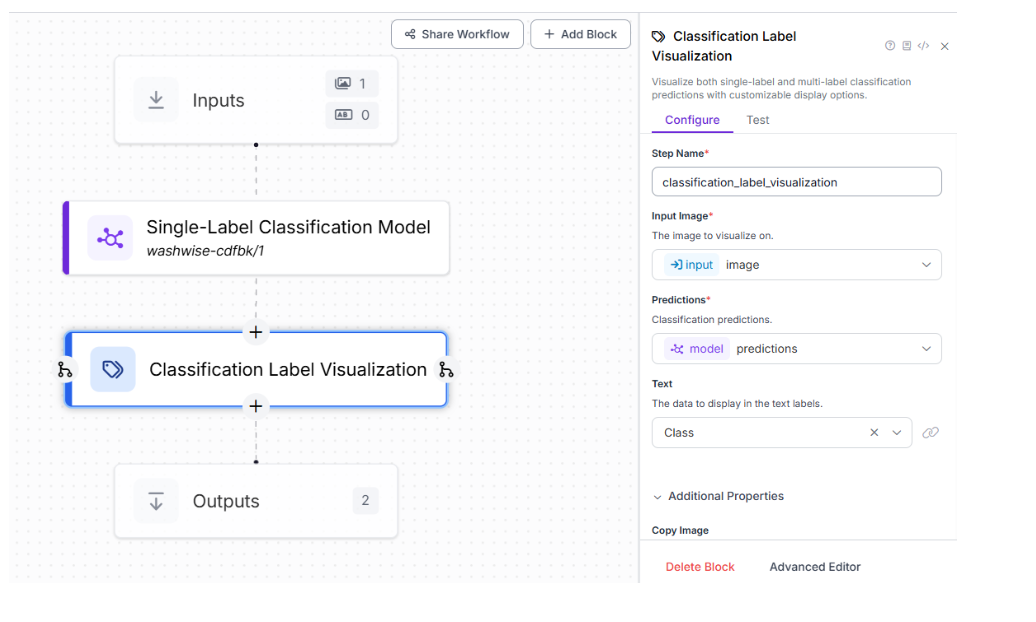Close the Classification Label Visualization panel
The height and width of the screenshot is (622, 1036).
tap(945, 46)
